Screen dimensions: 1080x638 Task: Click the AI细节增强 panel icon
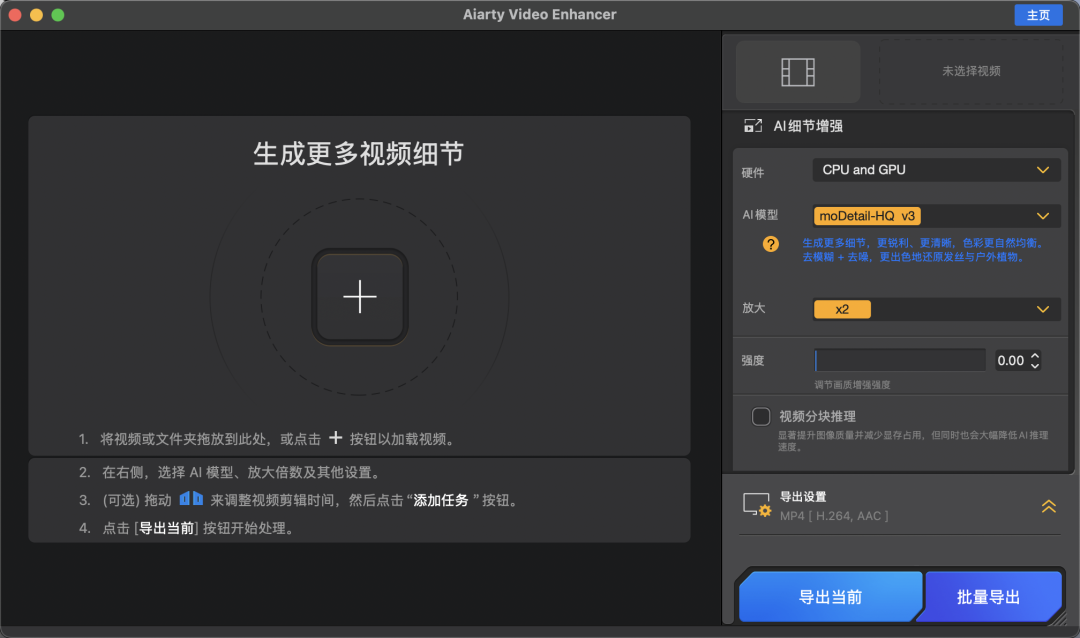click(753, 127)
